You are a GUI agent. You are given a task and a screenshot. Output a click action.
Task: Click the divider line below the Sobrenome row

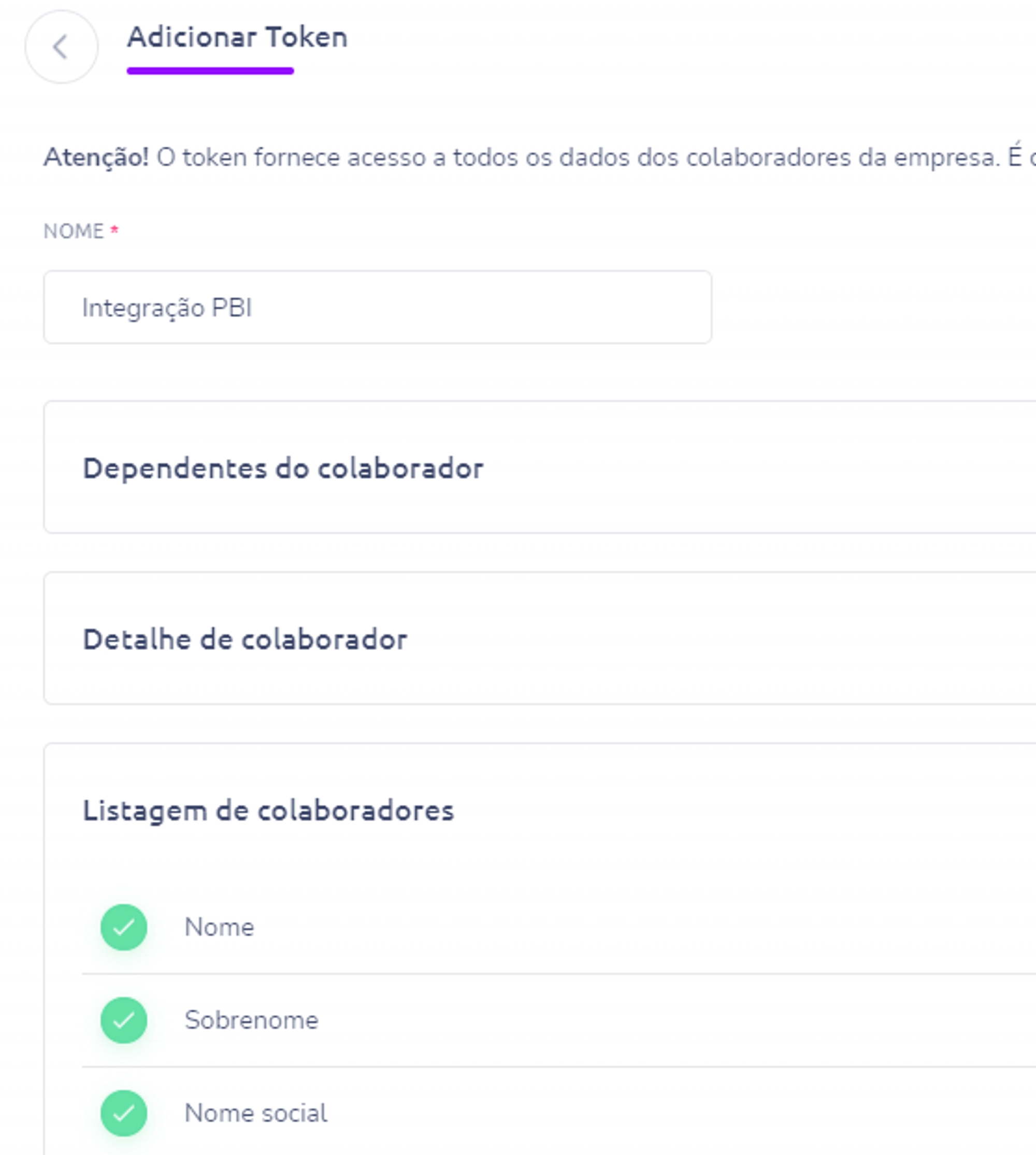tap(512, 1066)
